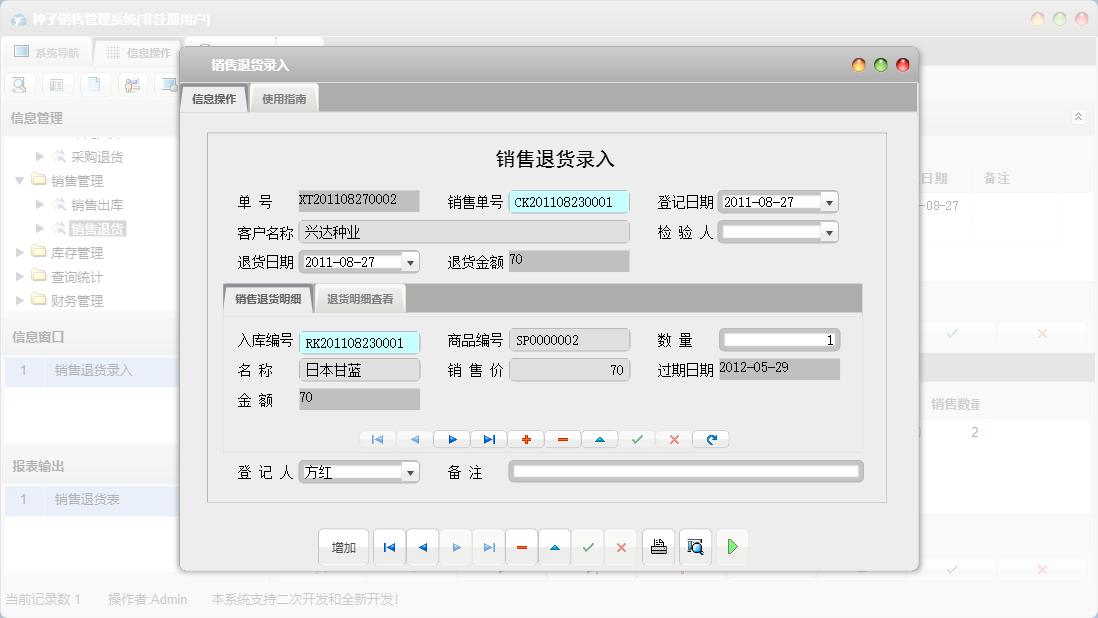
Task: Click red minus delete in bottom navigator
Action: click(x=521, y=547)
